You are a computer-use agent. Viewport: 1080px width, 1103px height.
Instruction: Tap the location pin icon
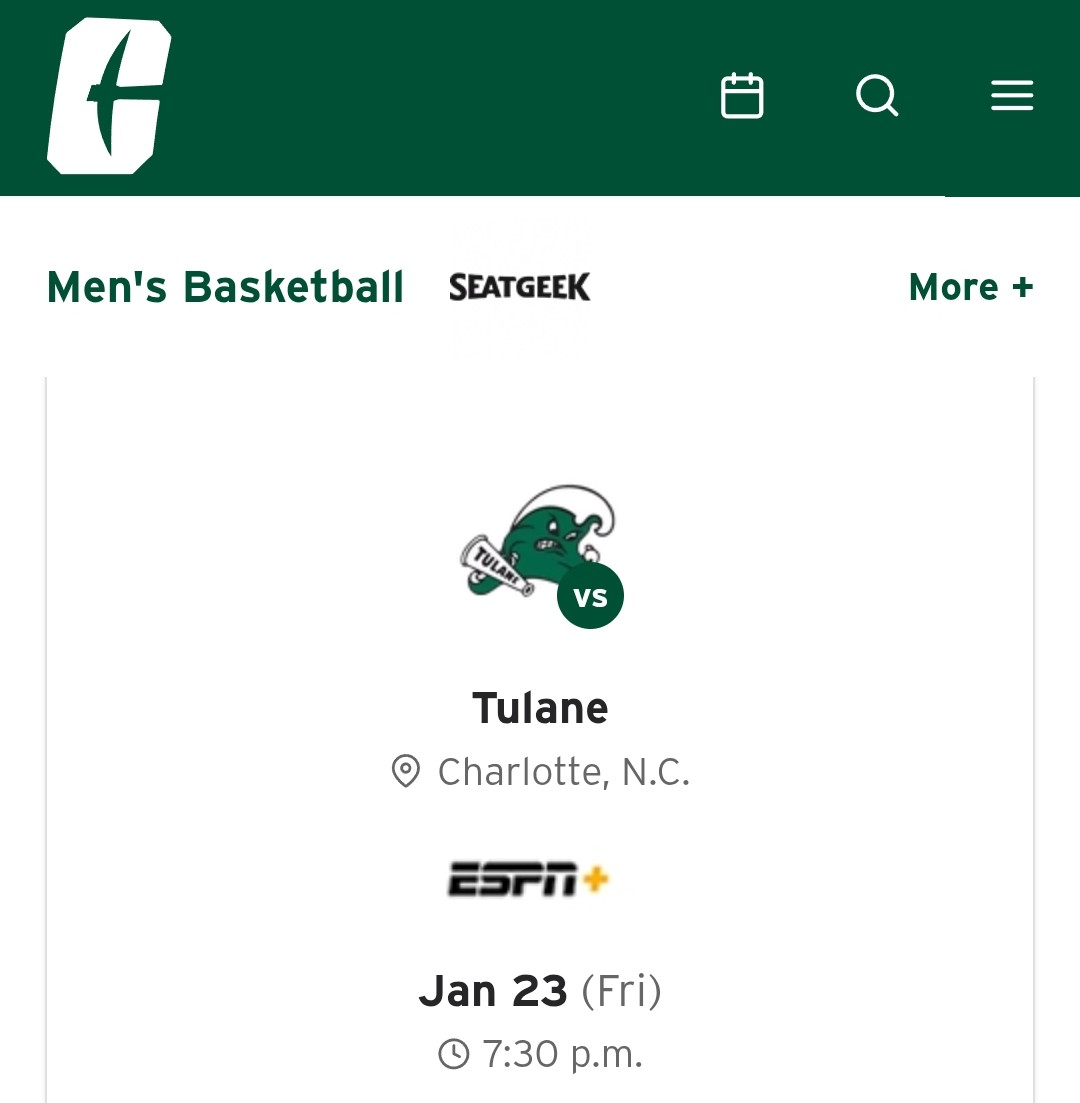[405, 772]
